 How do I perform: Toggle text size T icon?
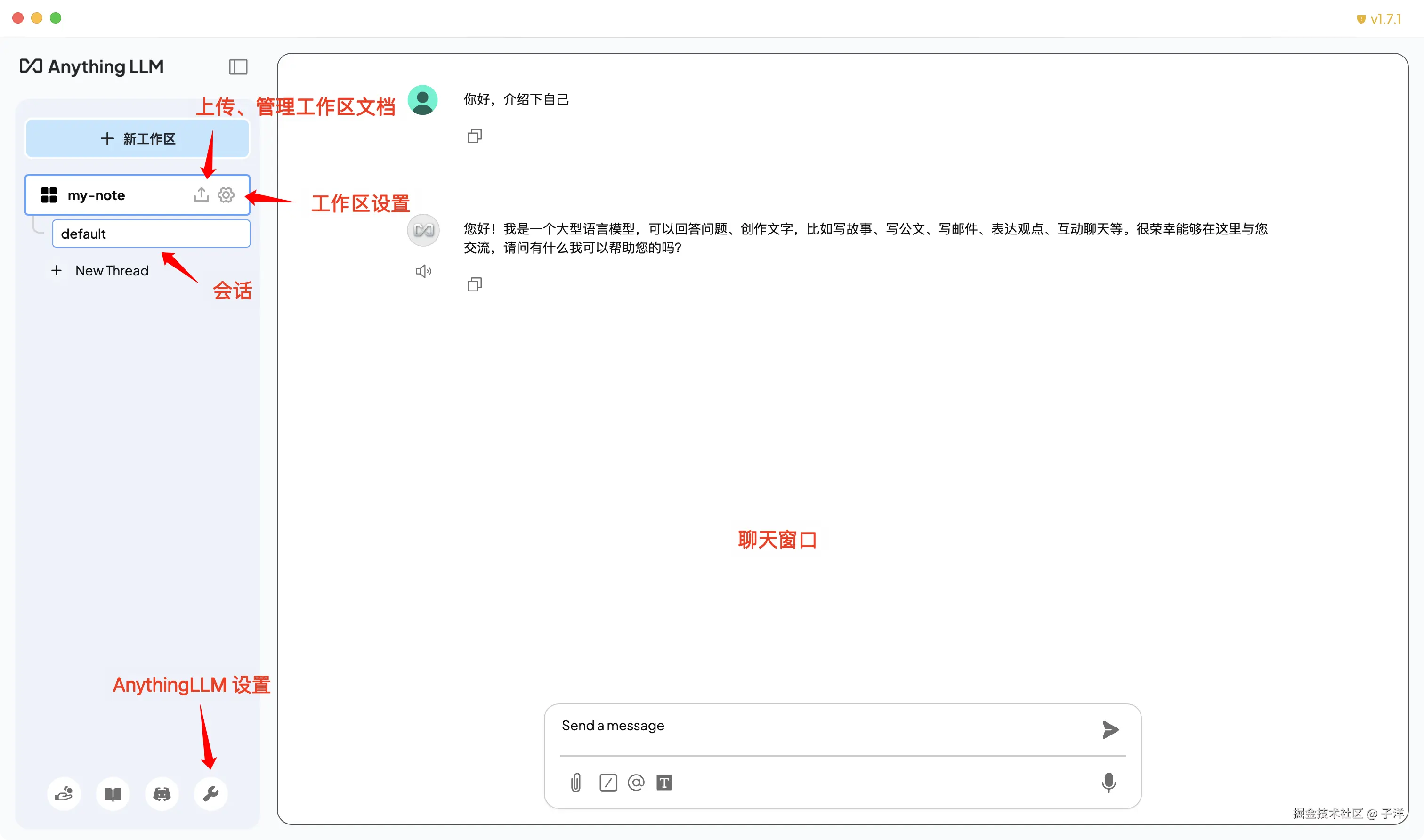[x=664, y=782]
